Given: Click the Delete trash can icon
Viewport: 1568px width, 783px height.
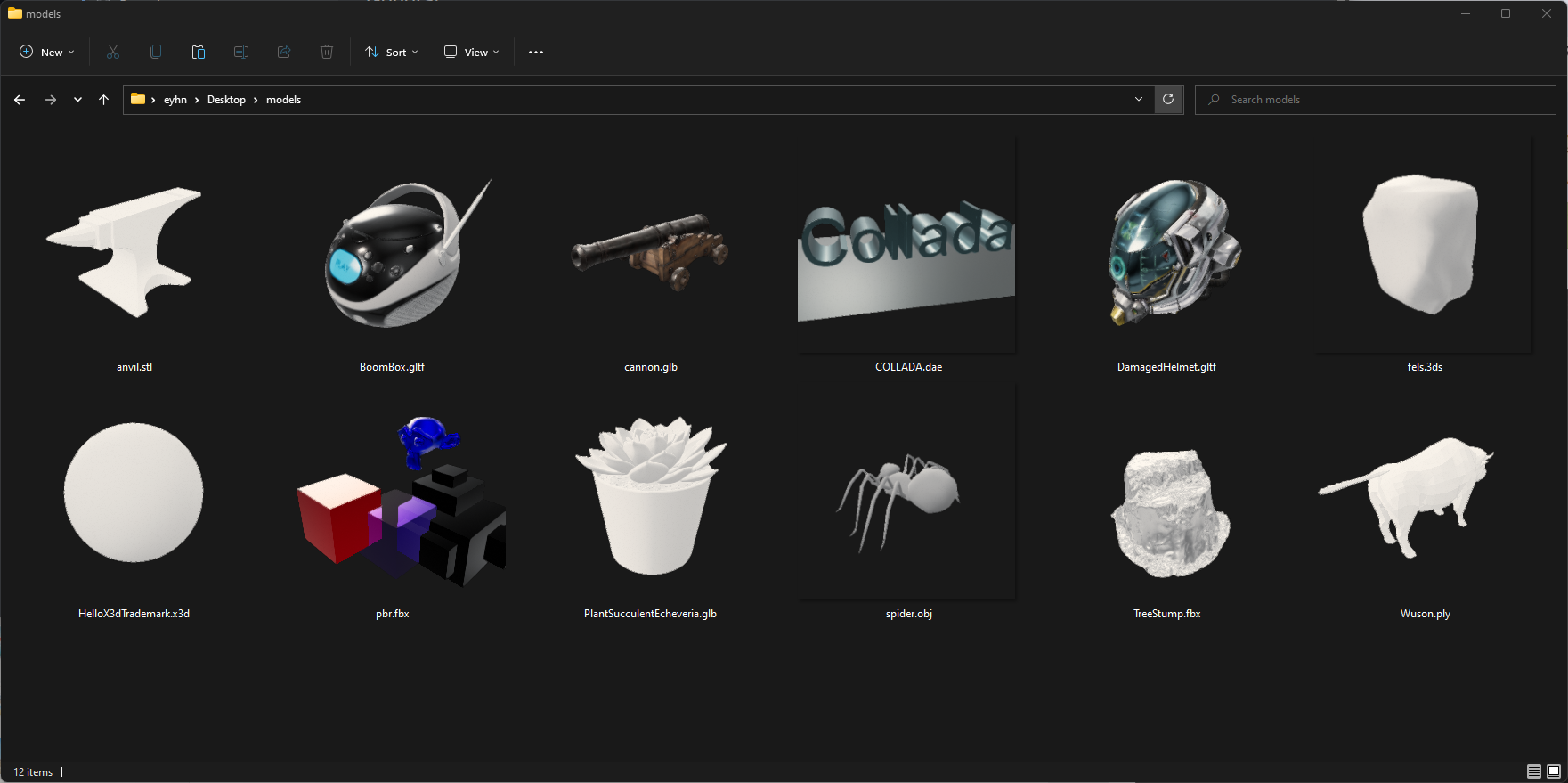Looking at the screenshot, I should coord(327,52).
